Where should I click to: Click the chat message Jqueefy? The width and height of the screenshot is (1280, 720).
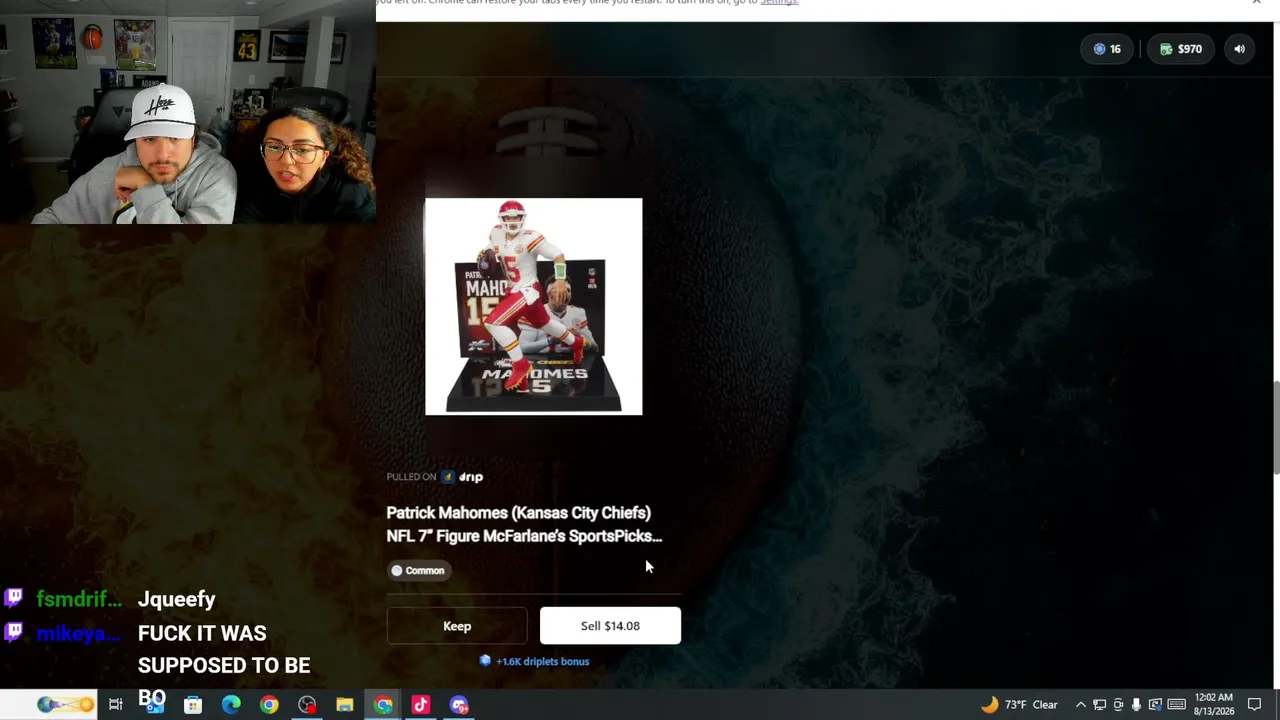[177, 599]
